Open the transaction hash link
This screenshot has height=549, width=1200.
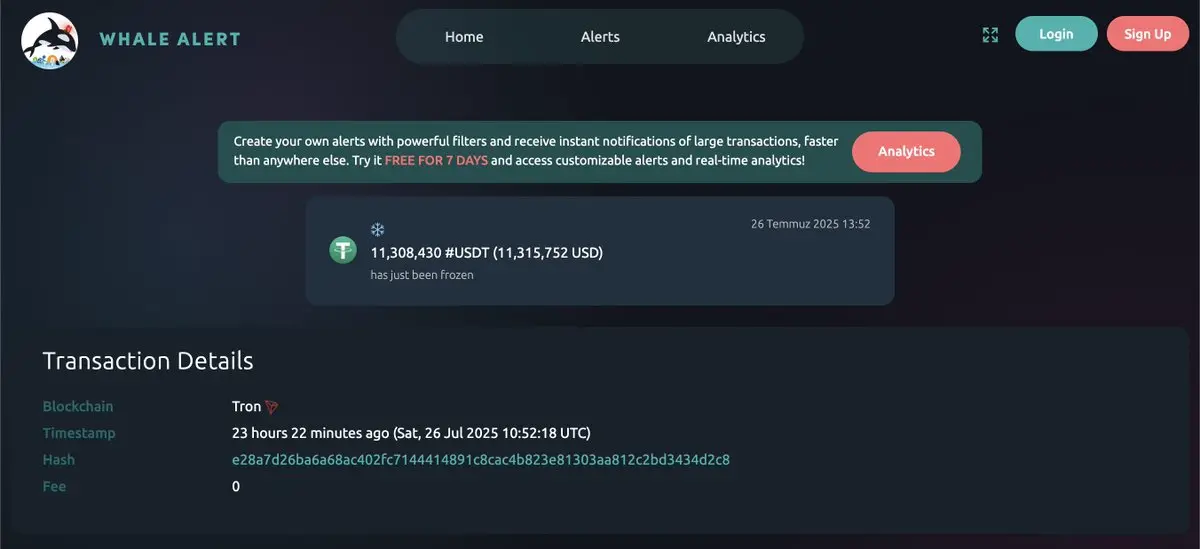pos(481,460)
